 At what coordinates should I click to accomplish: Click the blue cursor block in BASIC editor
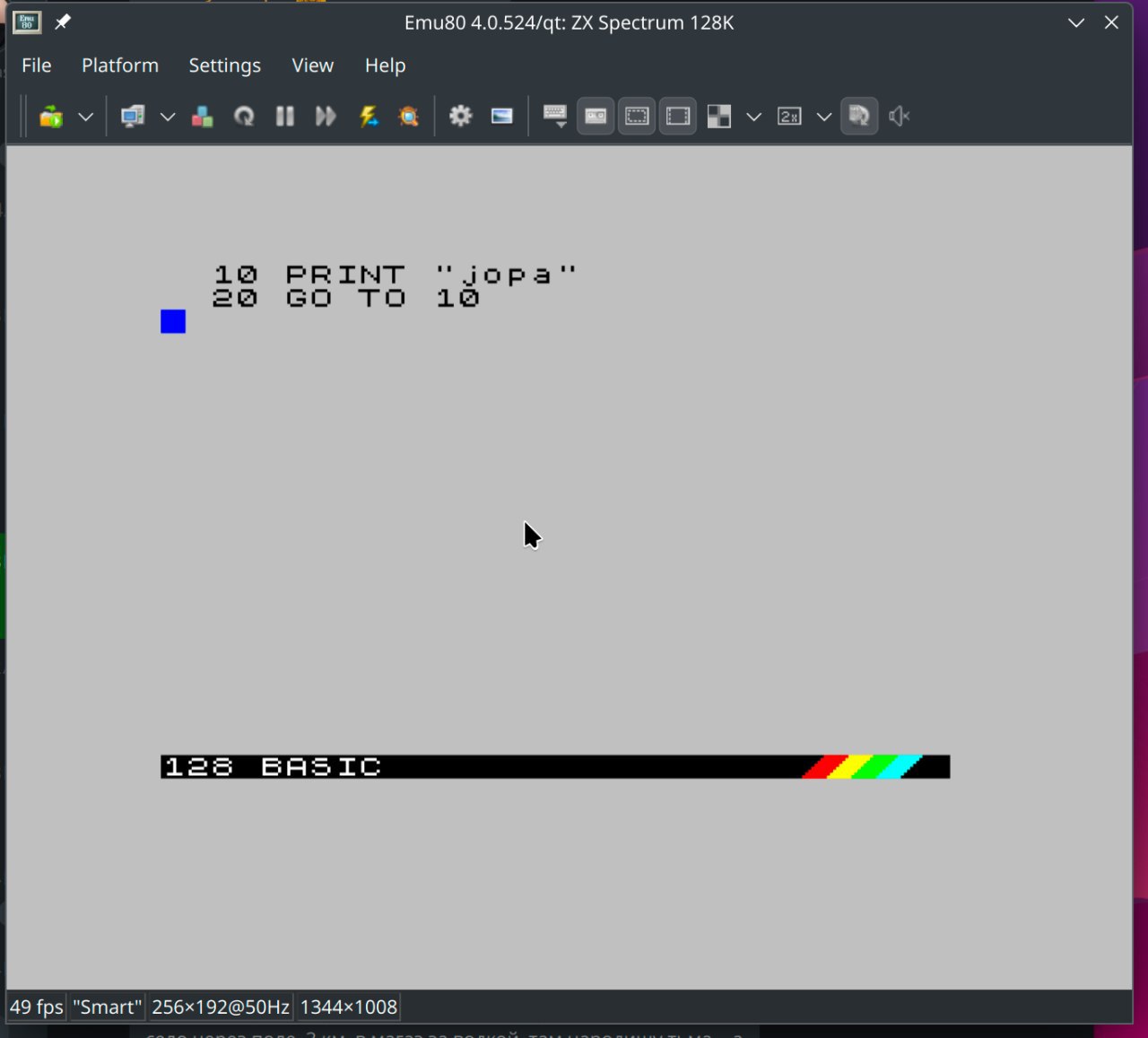click(x=173, y=321)
